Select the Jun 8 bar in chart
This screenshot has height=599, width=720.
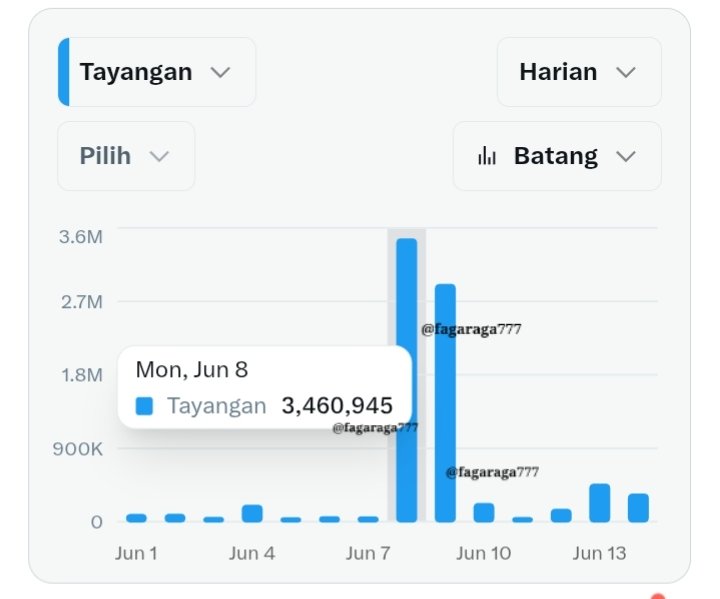point(406,380)
